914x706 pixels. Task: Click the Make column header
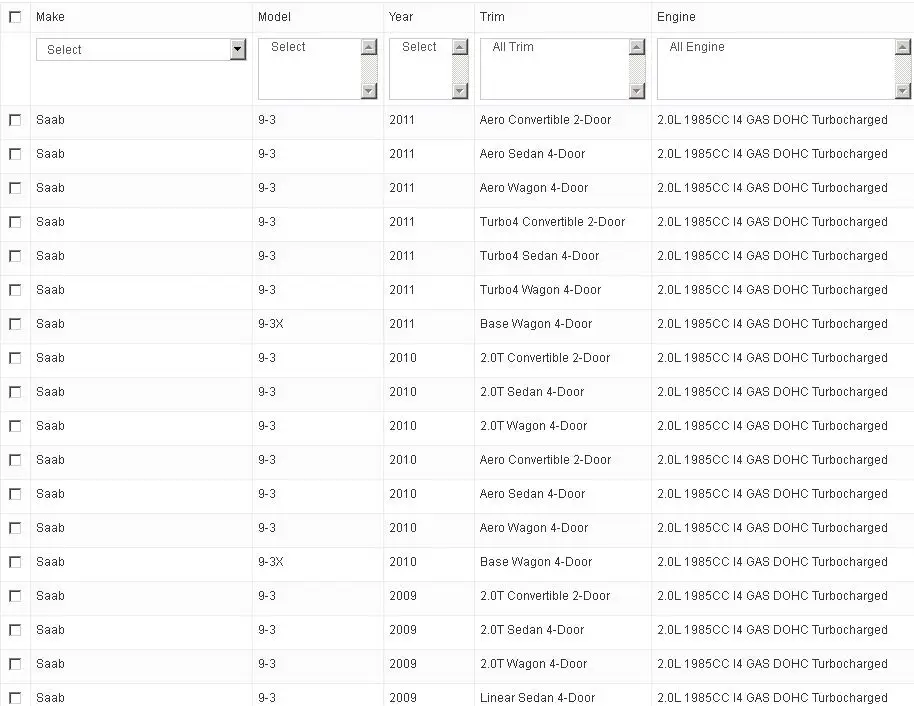(50, 17)
